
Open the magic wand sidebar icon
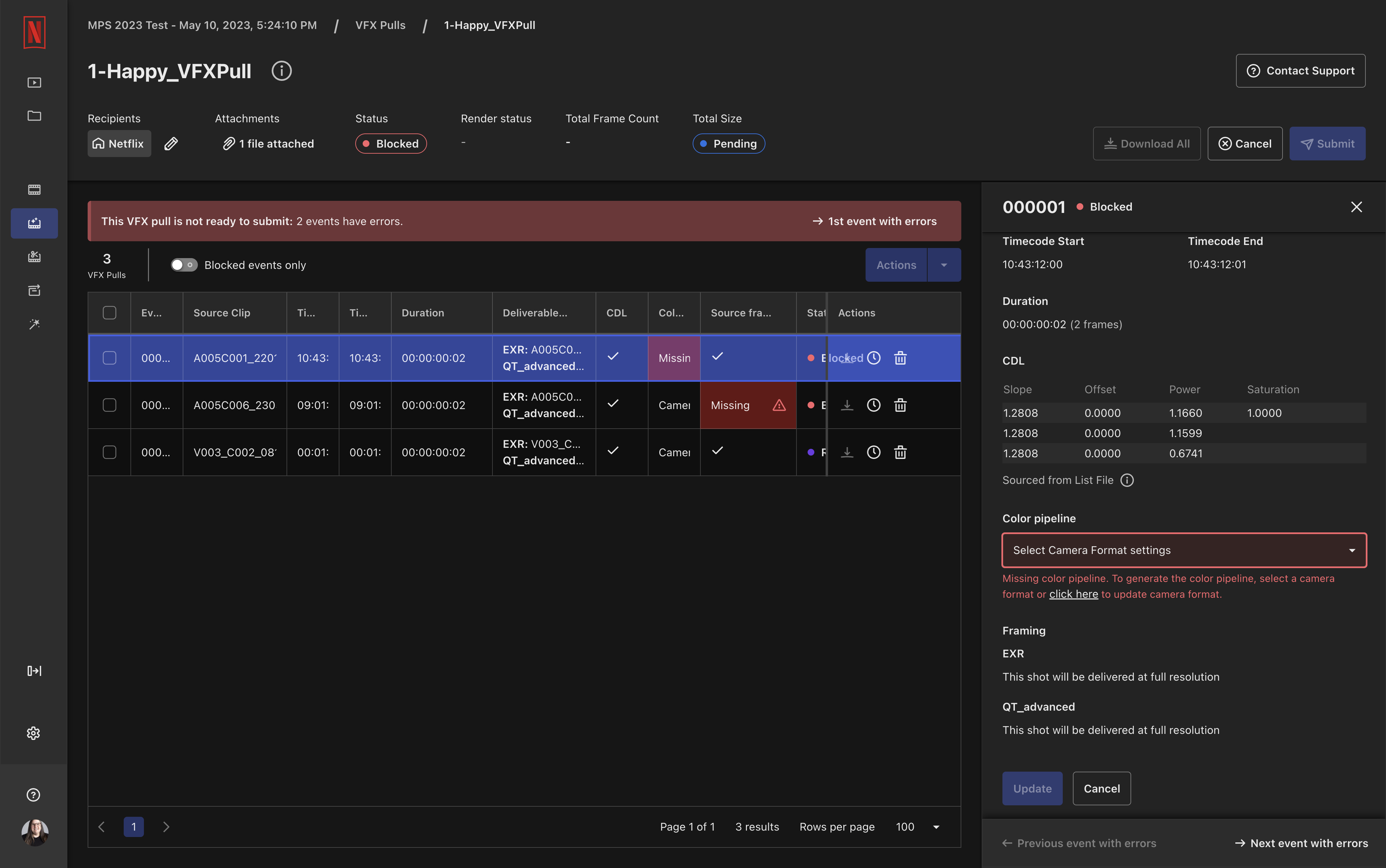tap(34, 324)
